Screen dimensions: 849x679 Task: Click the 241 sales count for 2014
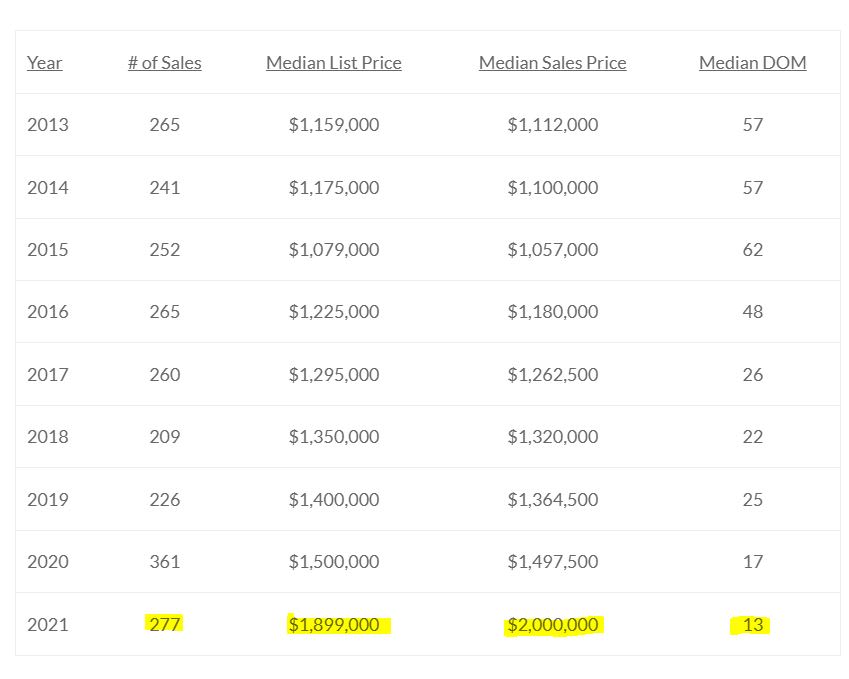[165, 188]
